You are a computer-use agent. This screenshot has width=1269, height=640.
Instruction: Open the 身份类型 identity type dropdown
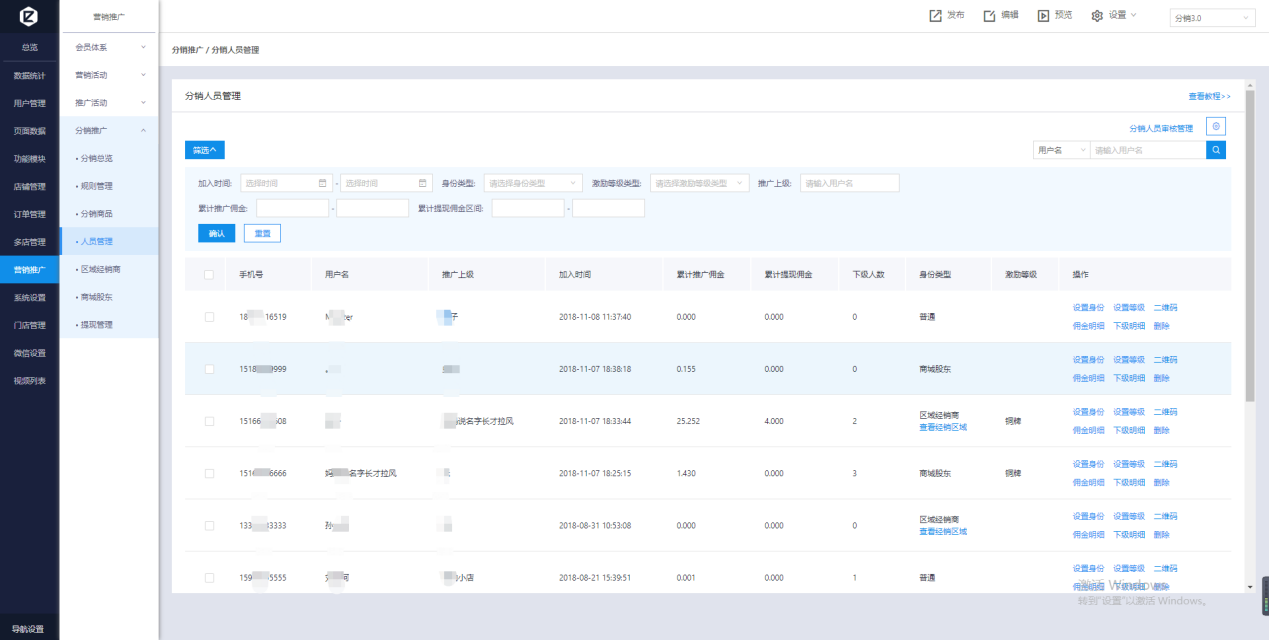tap(532, 183)
